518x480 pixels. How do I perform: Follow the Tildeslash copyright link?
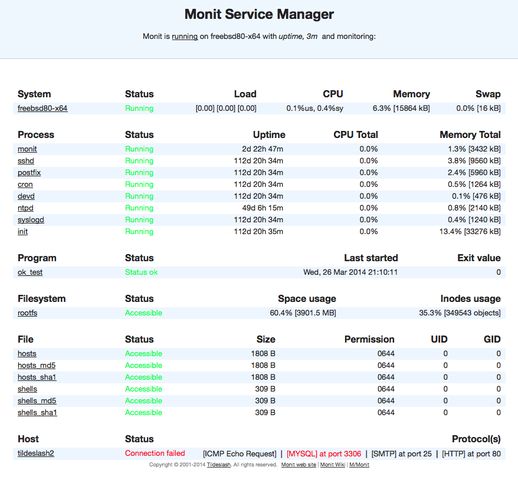click(x=218, y=465)
